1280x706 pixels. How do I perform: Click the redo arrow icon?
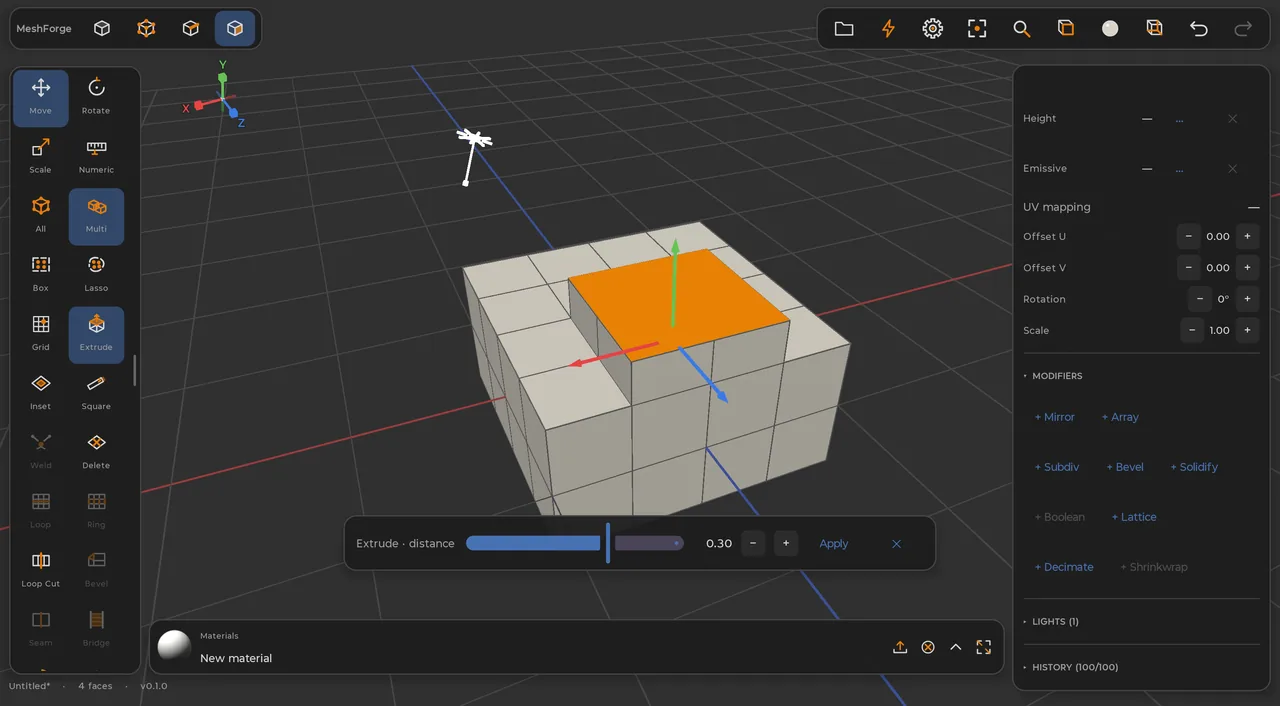click(x=1243, y=29)
